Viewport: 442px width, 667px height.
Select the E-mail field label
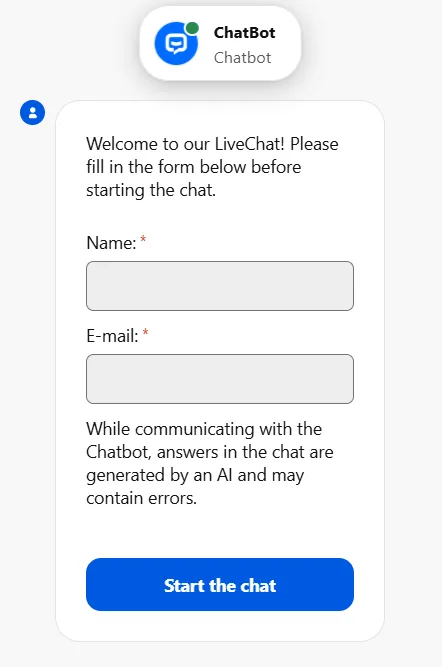[112, 336]
